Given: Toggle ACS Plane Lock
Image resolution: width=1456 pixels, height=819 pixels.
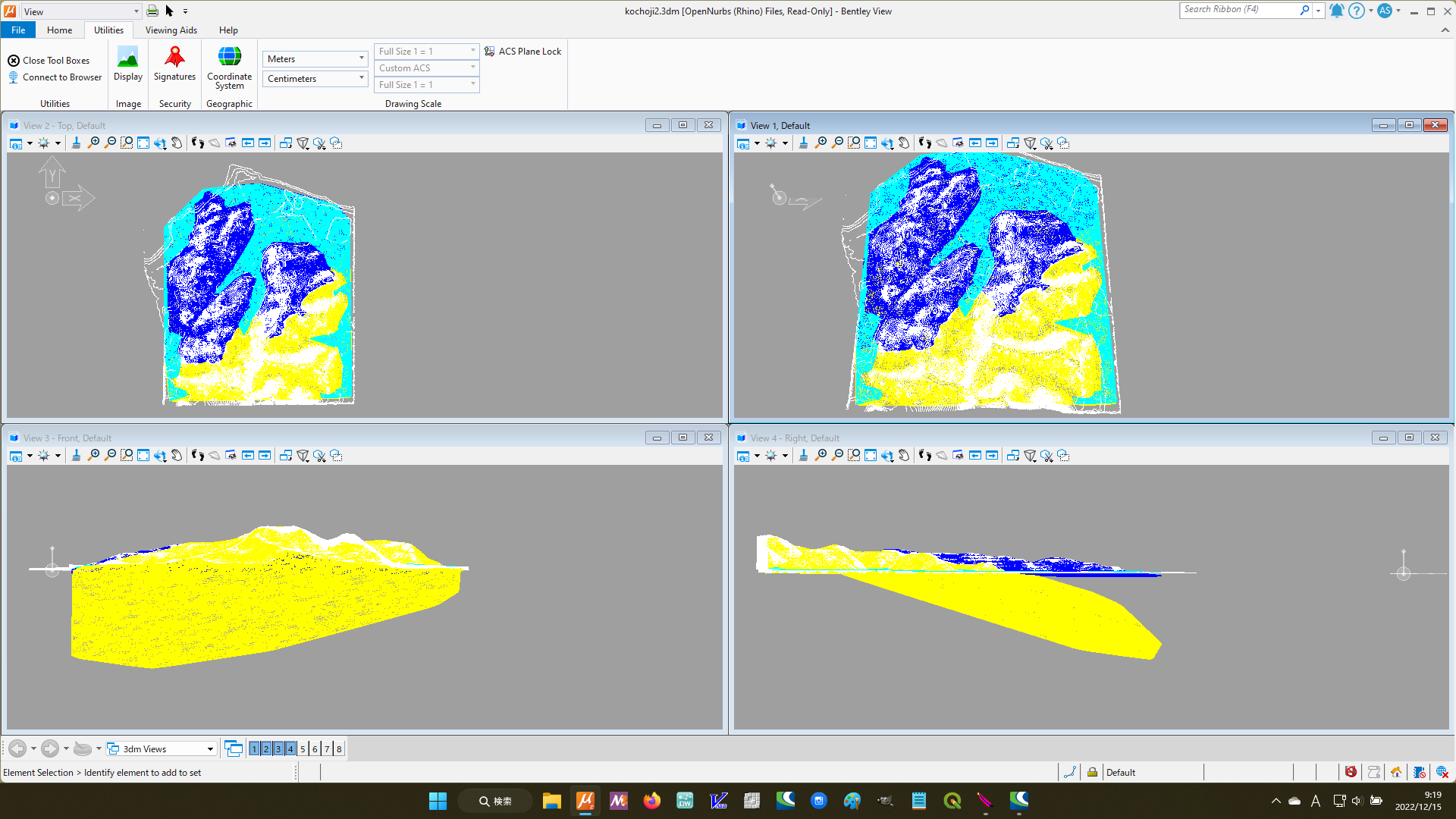Looking at the screenshot, I should click(x=523, y=52).
